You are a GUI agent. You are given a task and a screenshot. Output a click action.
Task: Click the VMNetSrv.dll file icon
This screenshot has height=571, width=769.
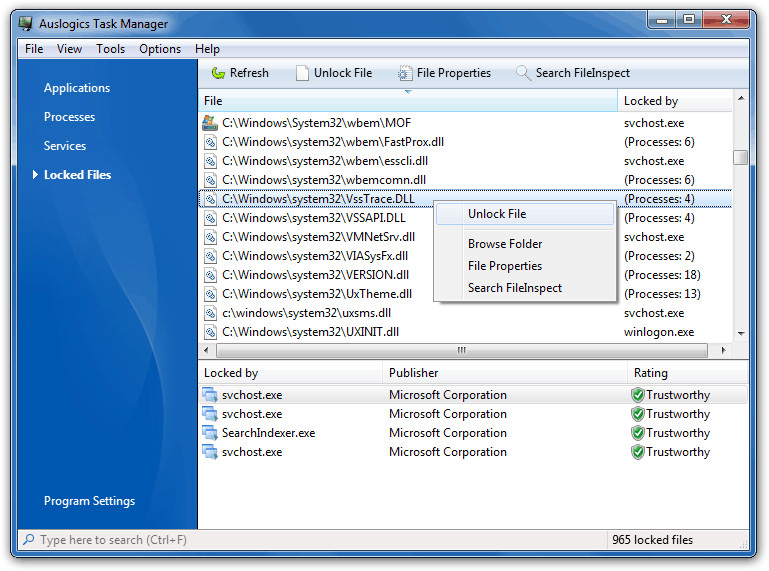point(210,237)
